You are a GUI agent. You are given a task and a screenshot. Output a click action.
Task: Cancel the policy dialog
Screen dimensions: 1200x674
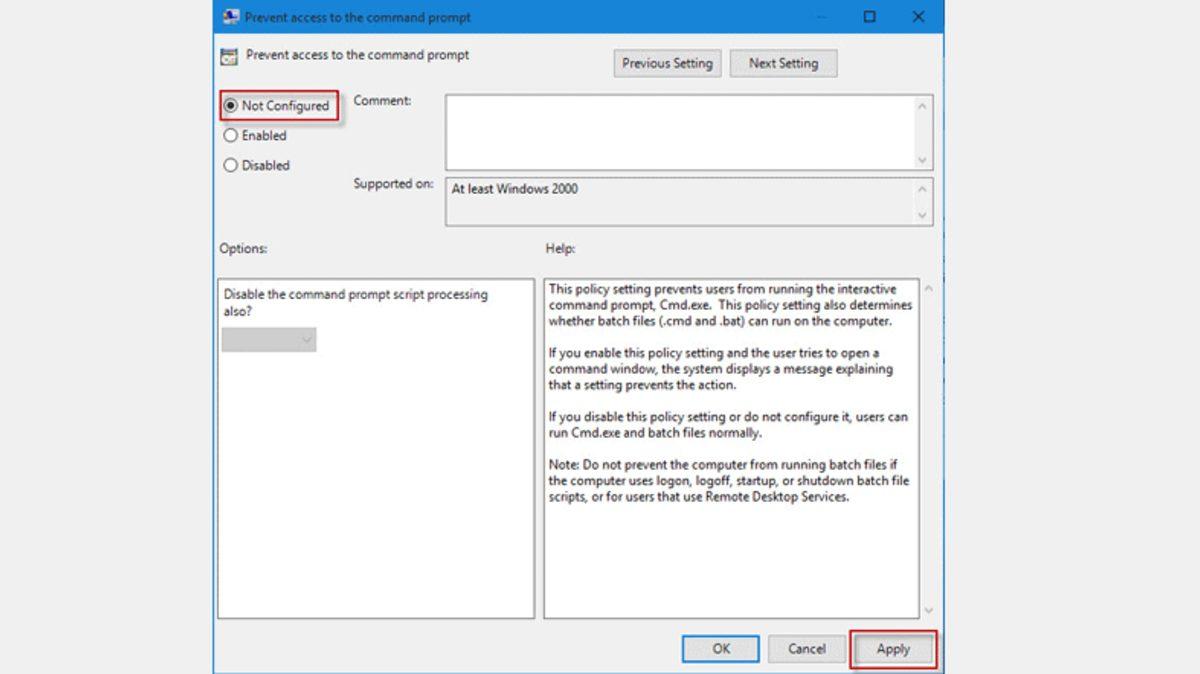806,649
